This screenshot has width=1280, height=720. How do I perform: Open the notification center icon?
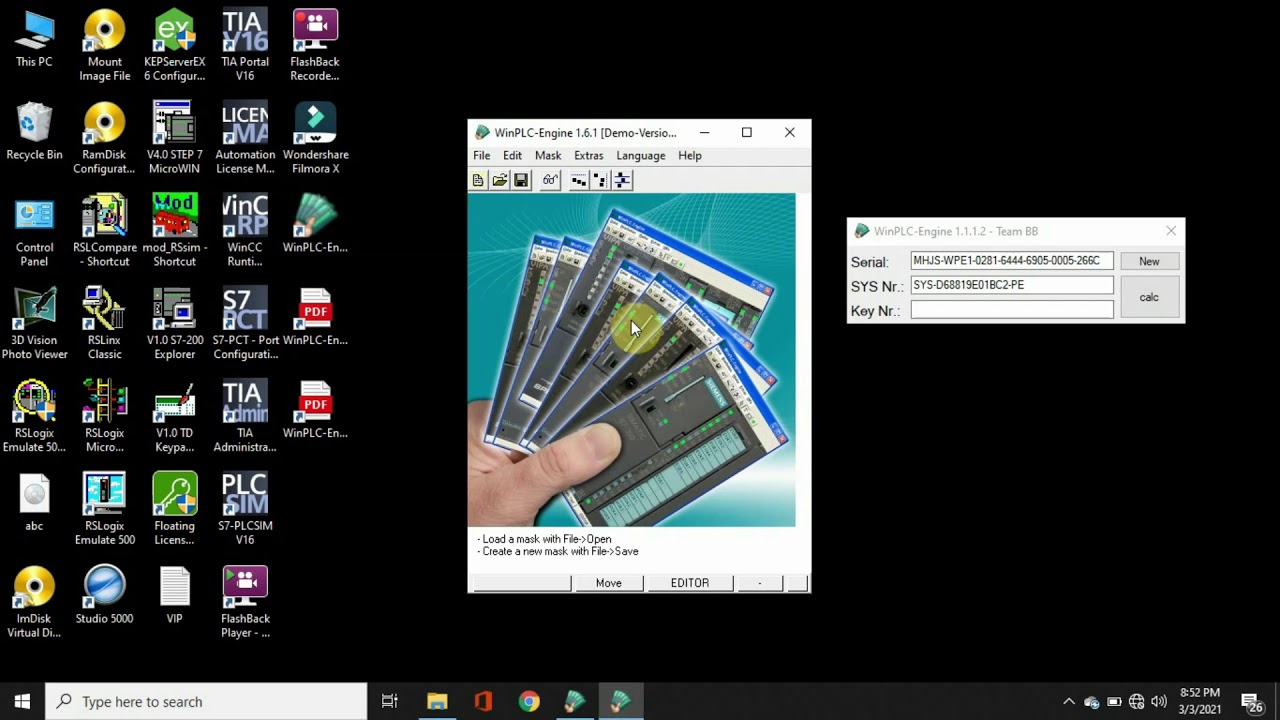click(x=1252, y=701)
